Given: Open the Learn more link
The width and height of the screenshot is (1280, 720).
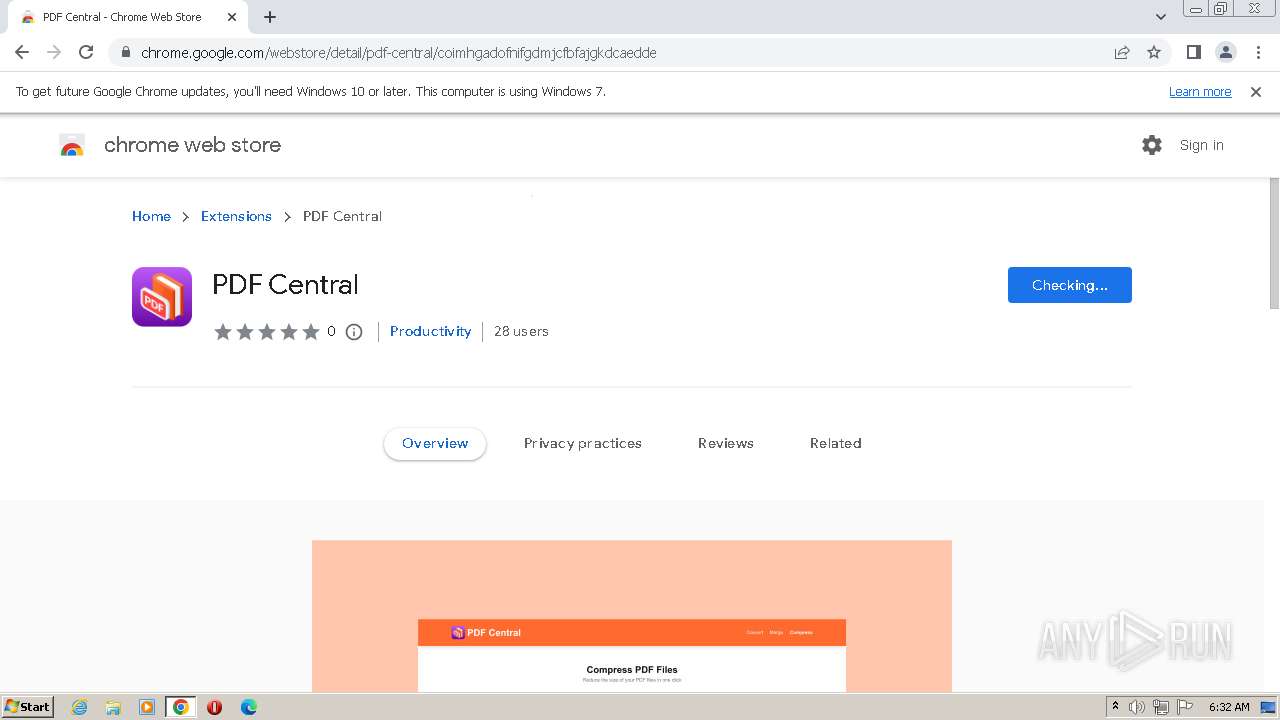Looking at the screenshot, I should click(x=1200, y=91).
